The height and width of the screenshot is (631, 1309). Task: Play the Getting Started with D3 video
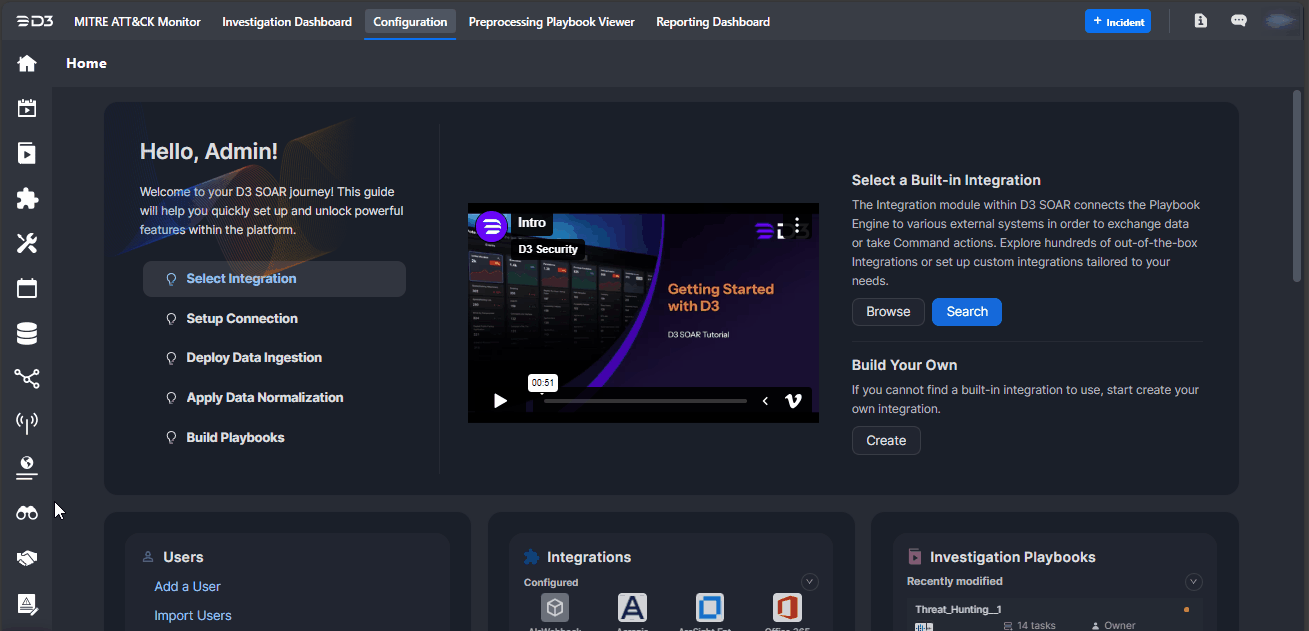501,401
